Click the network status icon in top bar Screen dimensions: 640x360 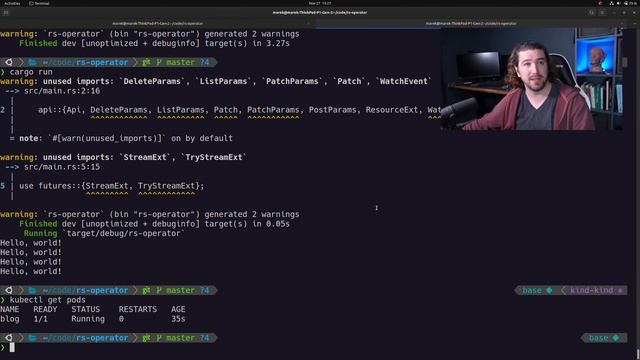tap(611, 3)
